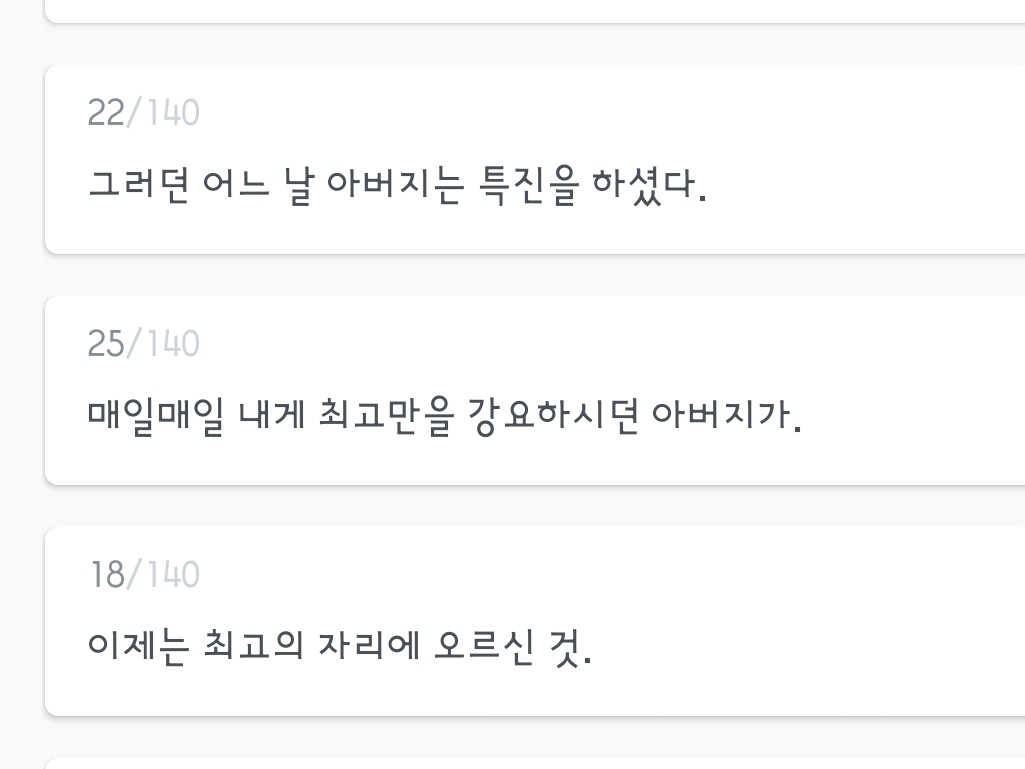Click the word '것.' ending the third card
This screenshot has height=769, width=1025.
(572, 646)
